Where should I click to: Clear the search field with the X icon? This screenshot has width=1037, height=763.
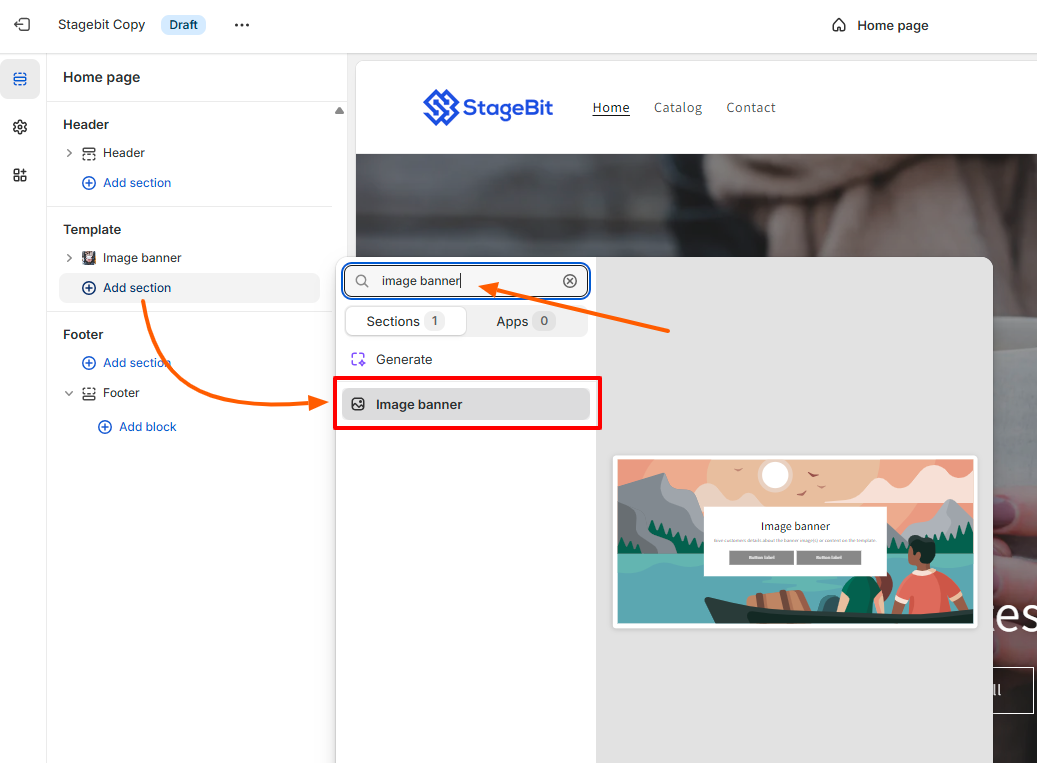tap(569, 281)
